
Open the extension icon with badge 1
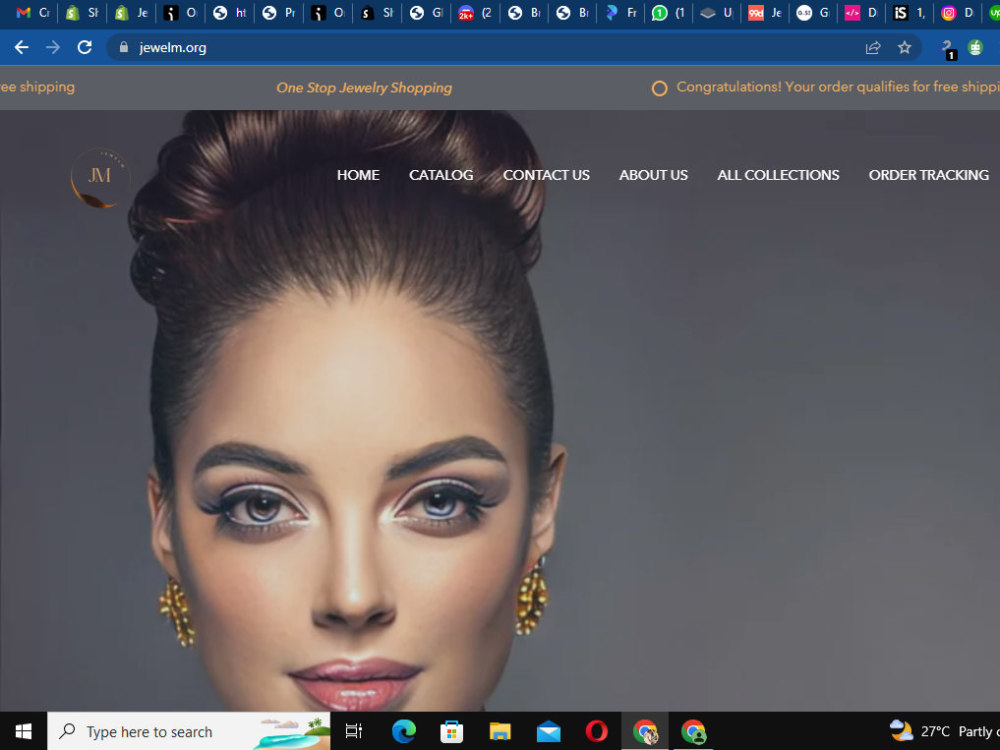tap(948, 49)
